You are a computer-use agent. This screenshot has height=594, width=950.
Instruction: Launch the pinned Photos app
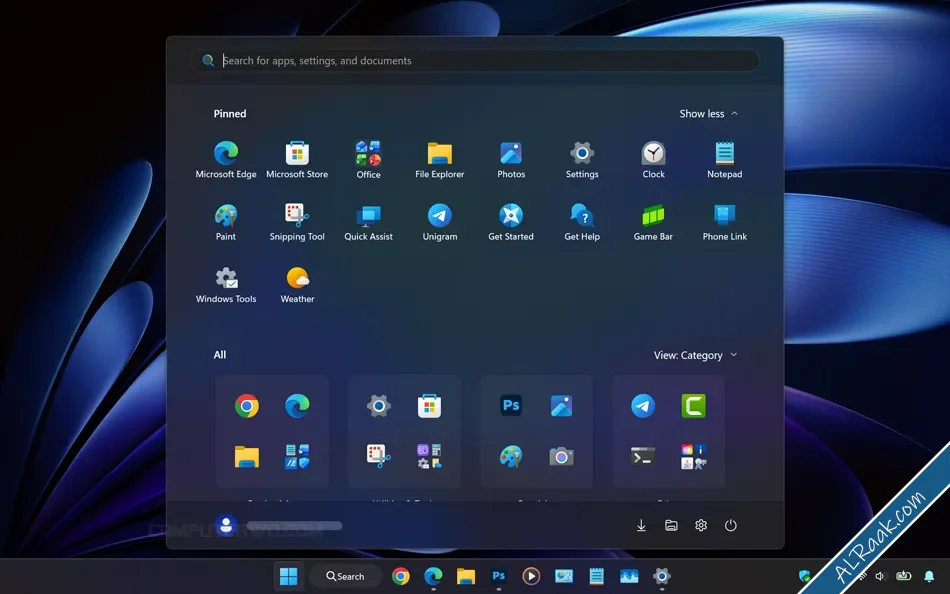[x=511, y=159]
